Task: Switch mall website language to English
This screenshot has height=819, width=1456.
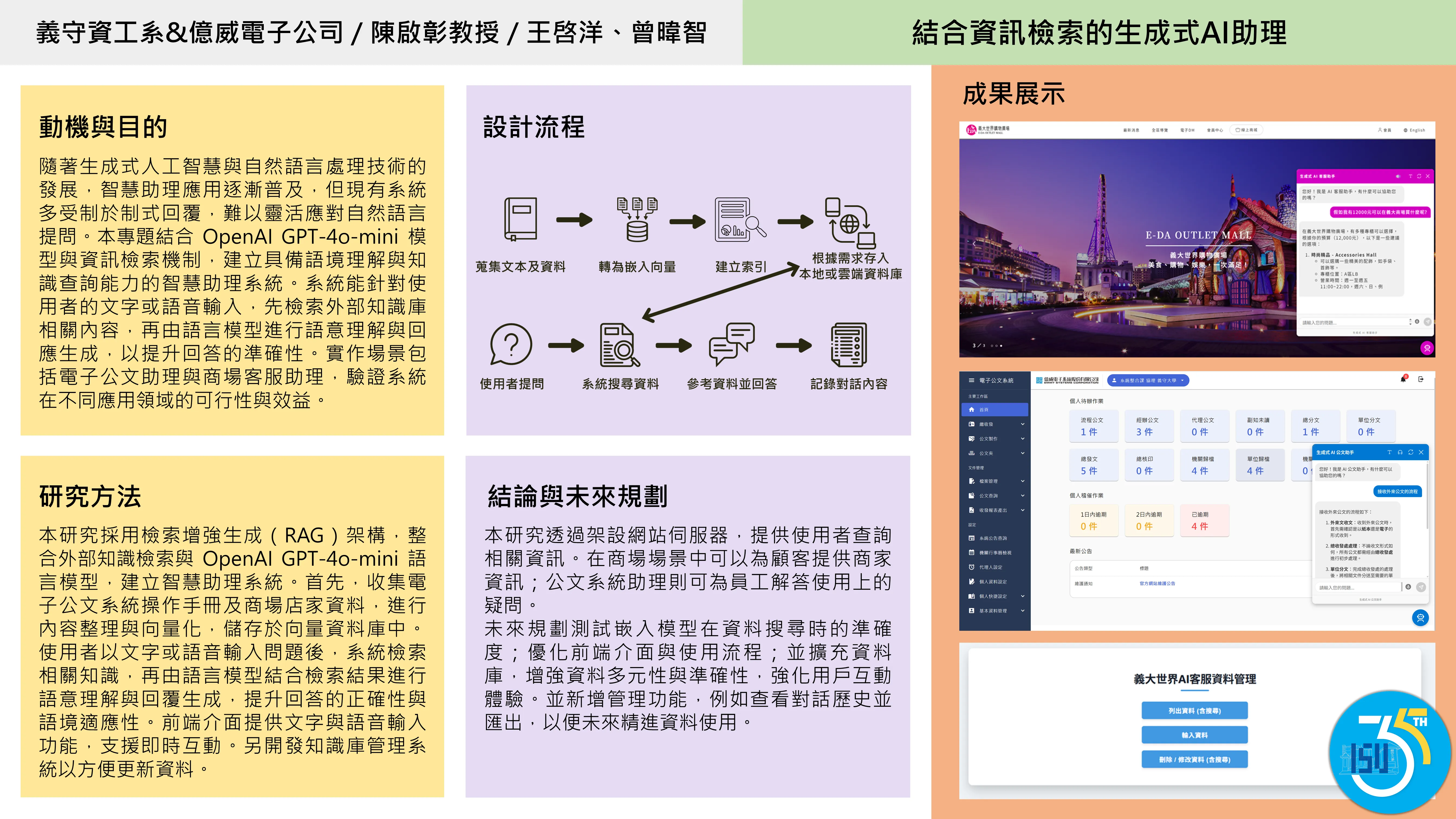Action: (x=1414, y=130)
